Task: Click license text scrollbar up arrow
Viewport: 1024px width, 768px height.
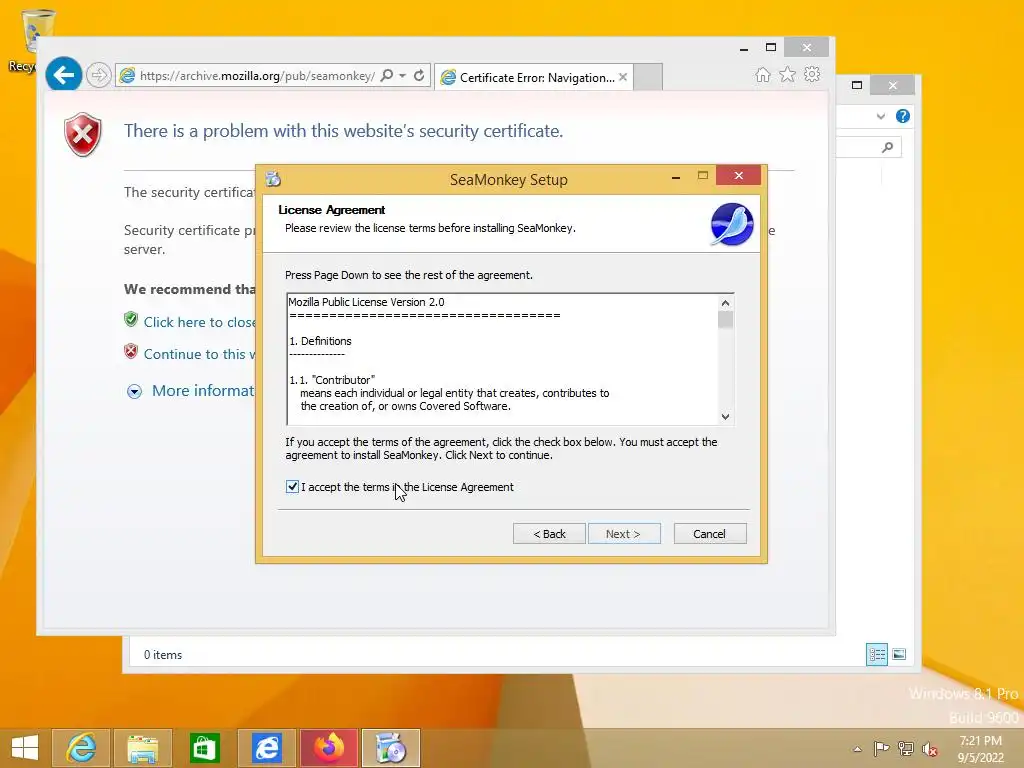Action: pyautogui.click(x=725, y=303)
